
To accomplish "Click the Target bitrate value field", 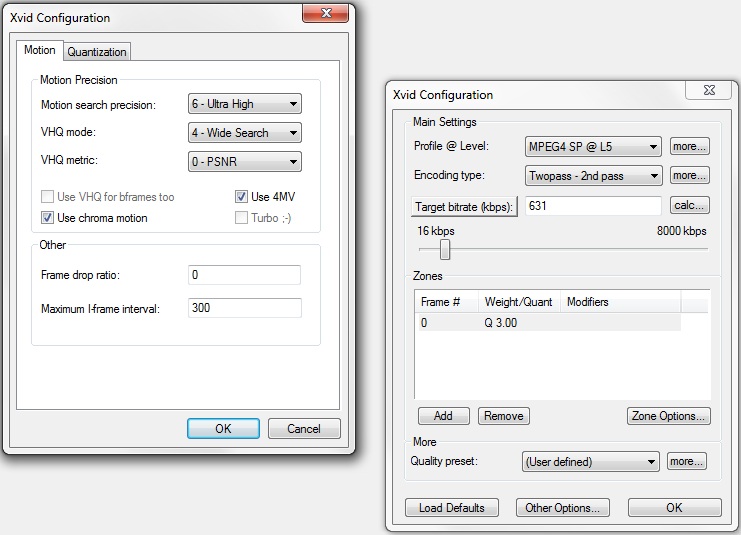I will coord(593,206).
